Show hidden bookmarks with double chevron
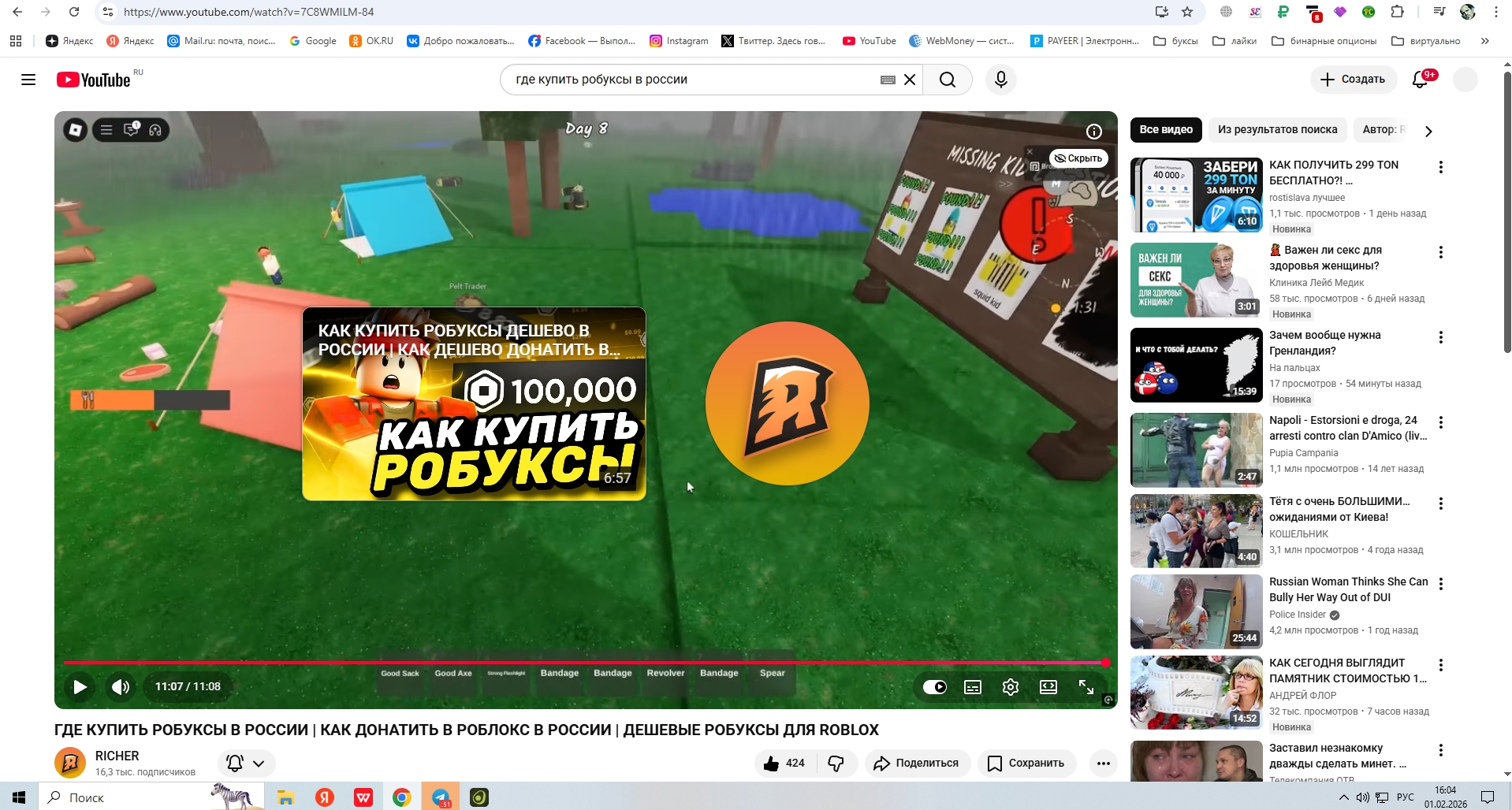The height and width of the screenshot is (810, 1512). [1485, 41]
